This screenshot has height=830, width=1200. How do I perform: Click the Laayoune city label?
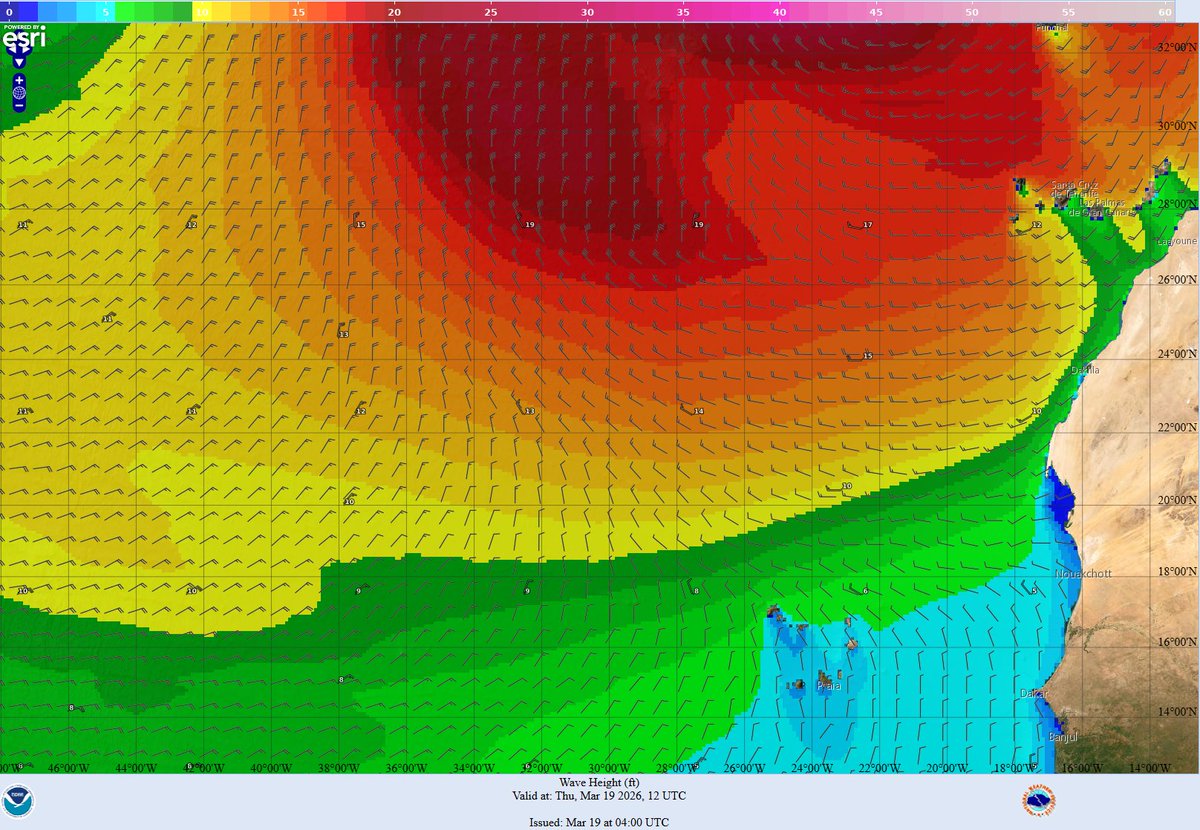click(x=1176, y=241)
